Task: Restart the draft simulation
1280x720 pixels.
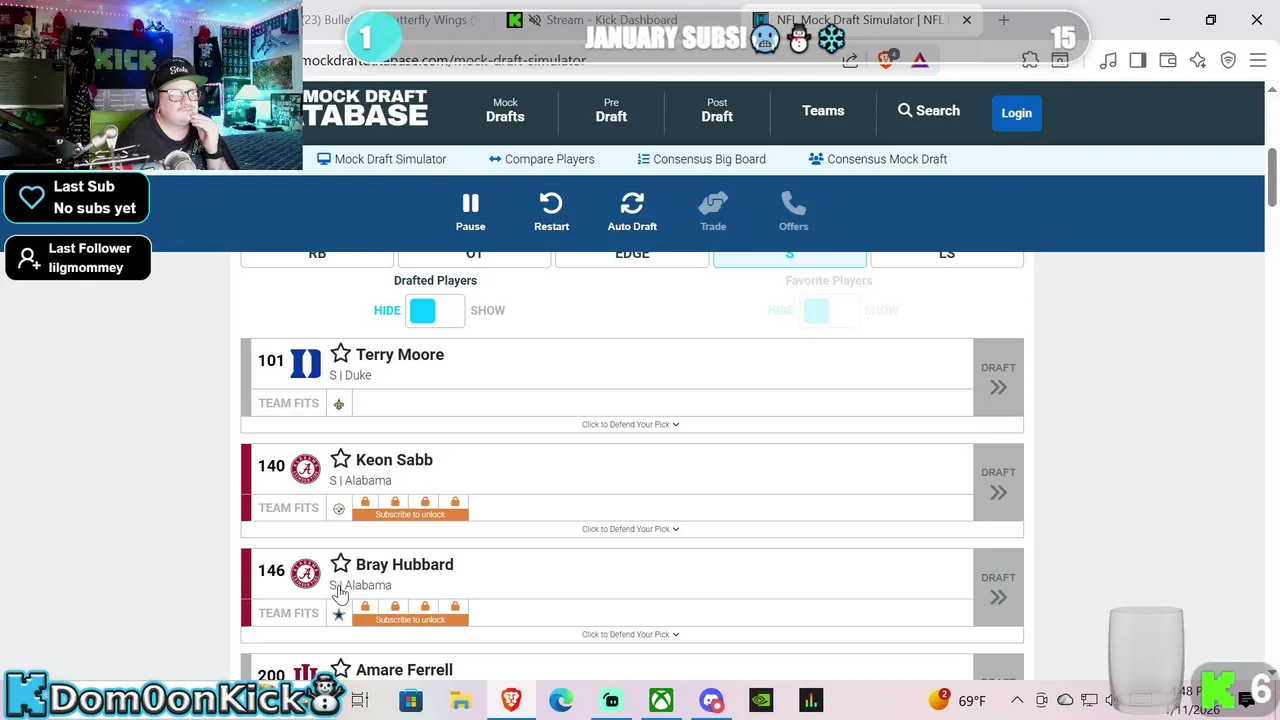Action: pyautogui.click(x=551, y=212)
